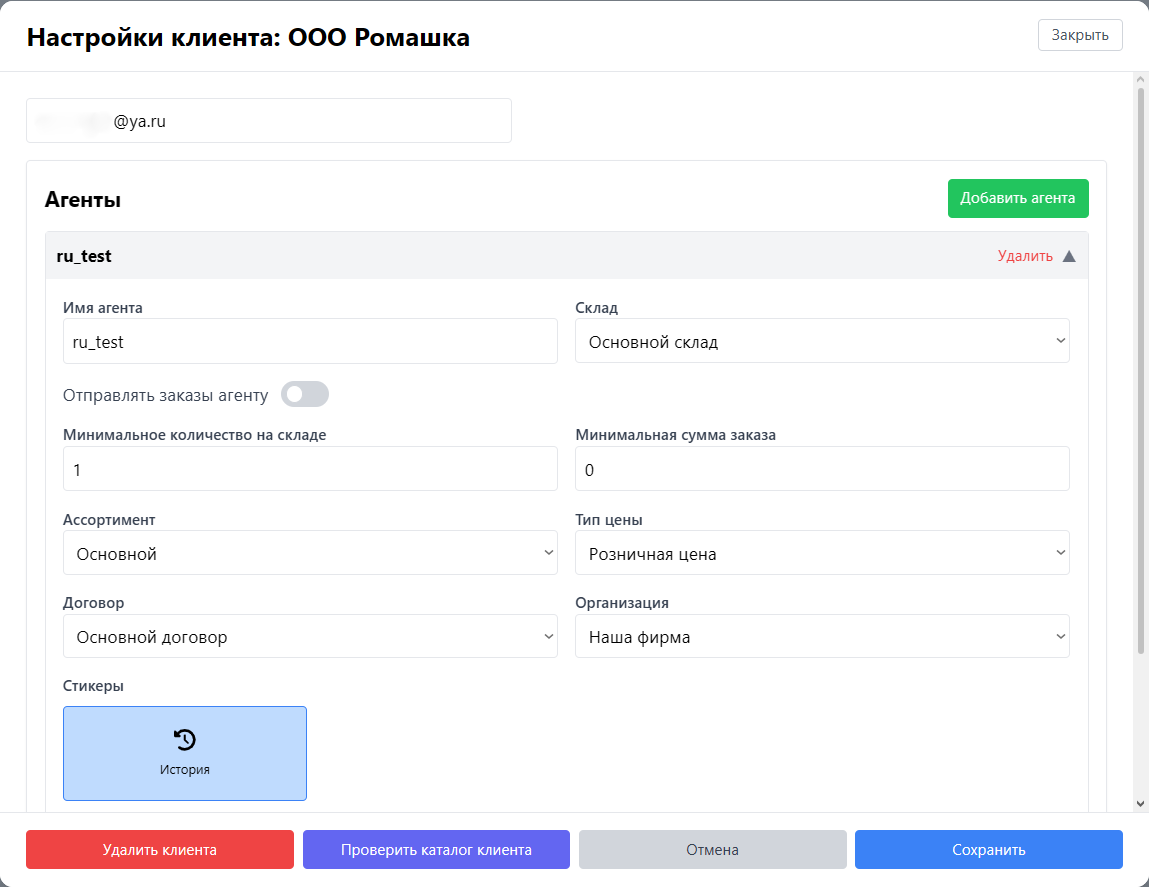Click the scrollbar down arrow
This screenshot has width=1149, height=887.
point(1140,804)
